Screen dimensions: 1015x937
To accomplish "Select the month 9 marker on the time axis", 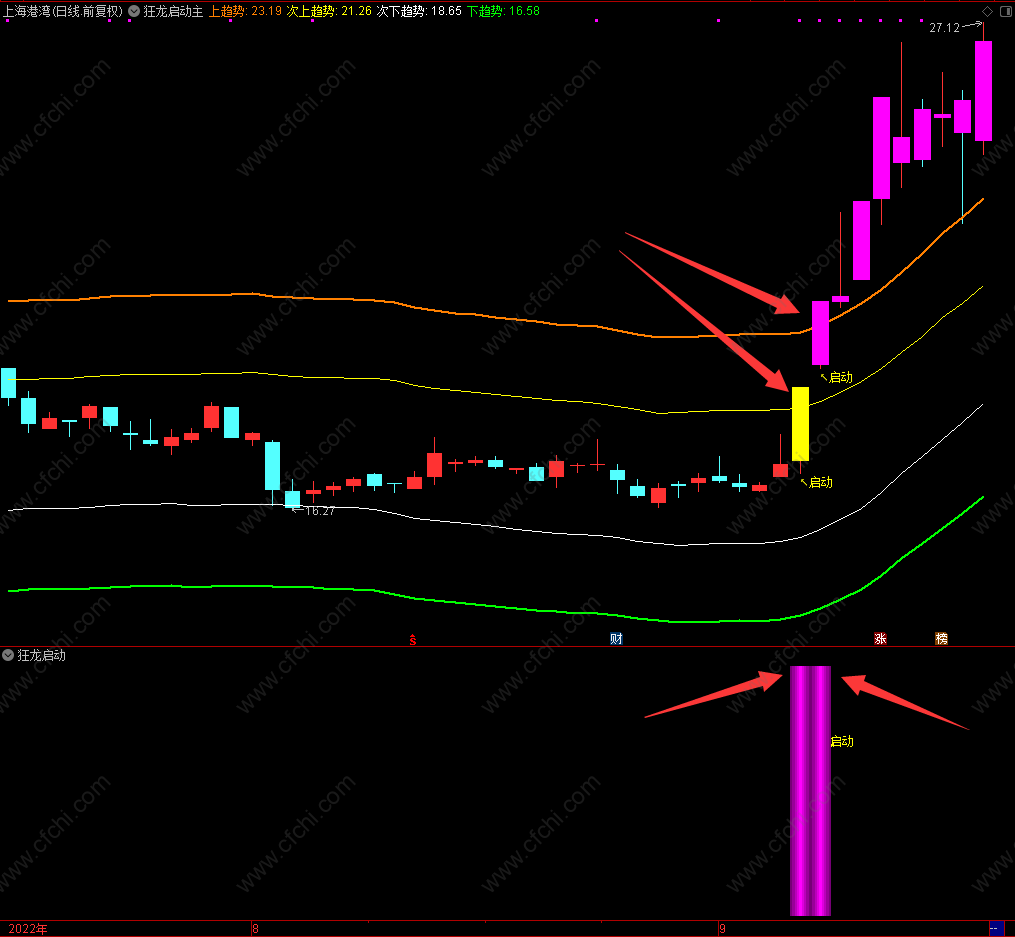I will point(722,929).
